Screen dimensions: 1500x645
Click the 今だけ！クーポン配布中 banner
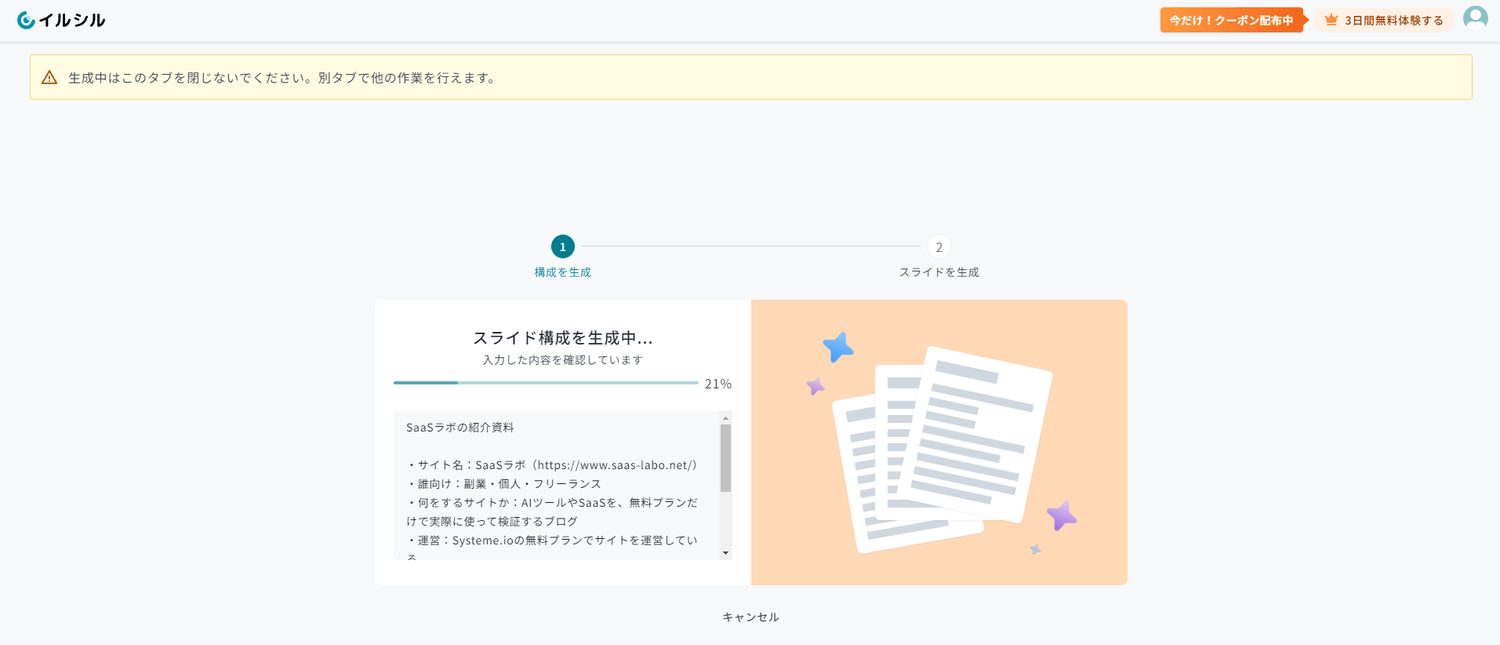[1234, 20]
